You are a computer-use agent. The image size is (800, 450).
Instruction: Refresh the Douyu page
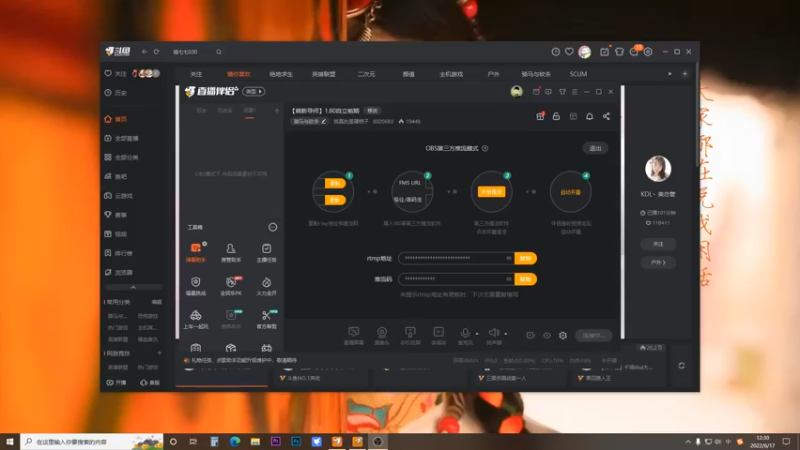click(x=156, y=52)
